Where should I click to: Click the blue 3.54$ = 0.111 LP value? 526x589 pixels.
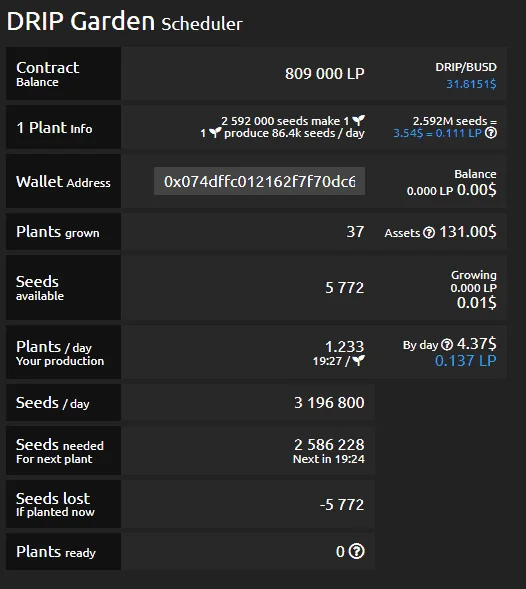[437, 133]
